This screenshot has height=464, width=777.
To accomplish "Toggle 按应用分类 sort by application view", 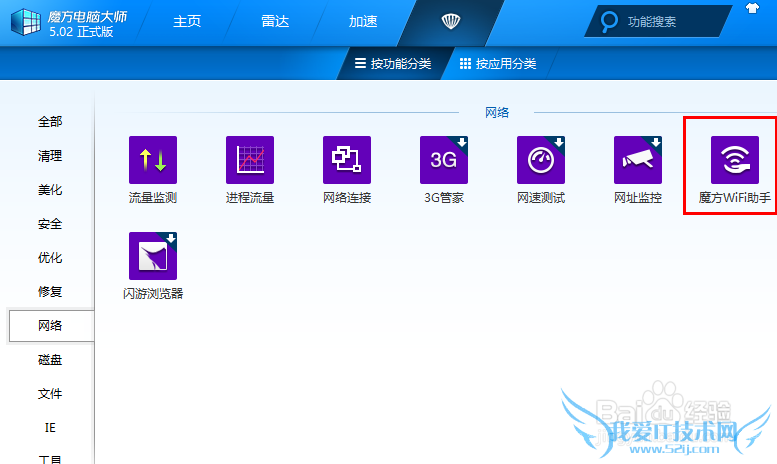I will [x=498, y=63].
